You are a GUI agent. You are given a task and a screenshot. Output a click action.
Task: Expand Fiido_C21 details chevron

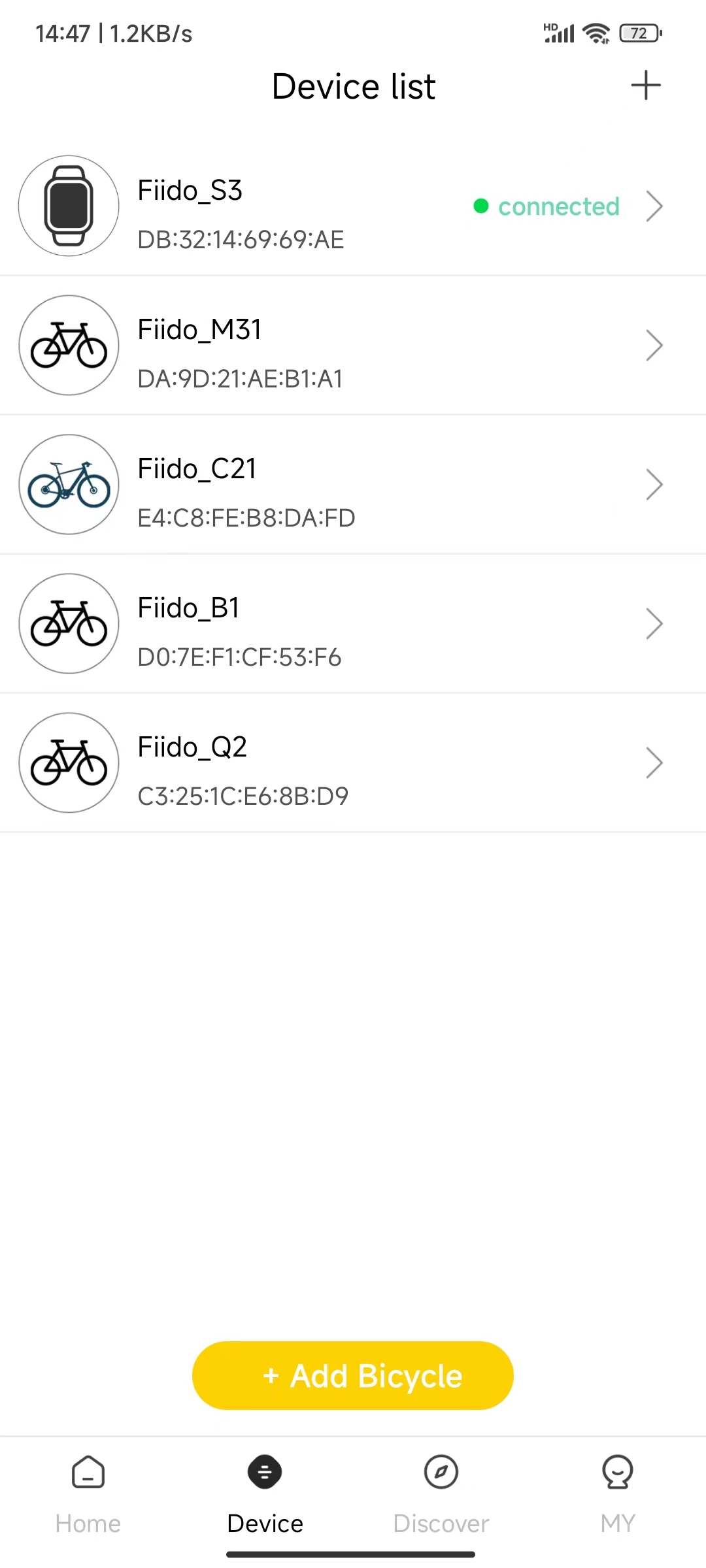tap(654, 485)
